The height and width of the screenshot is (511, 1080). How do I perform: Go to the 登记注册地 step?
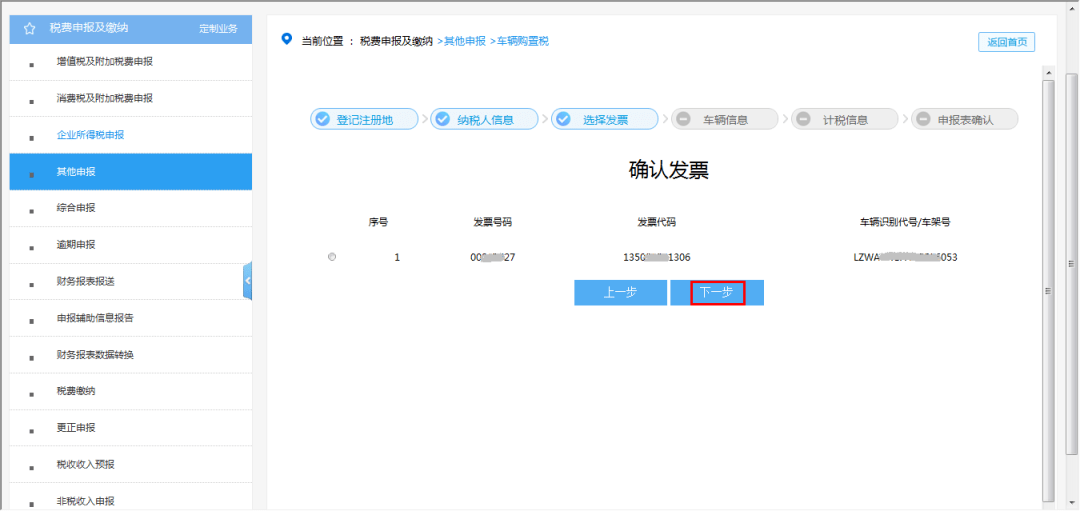pos(364,119)
